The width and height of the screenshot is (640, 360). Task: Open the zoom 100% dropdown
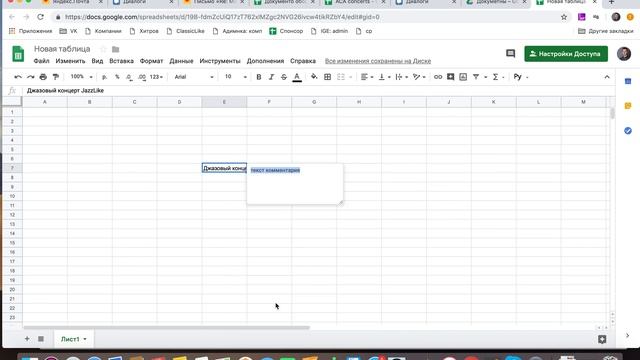(x=81, y=77)
